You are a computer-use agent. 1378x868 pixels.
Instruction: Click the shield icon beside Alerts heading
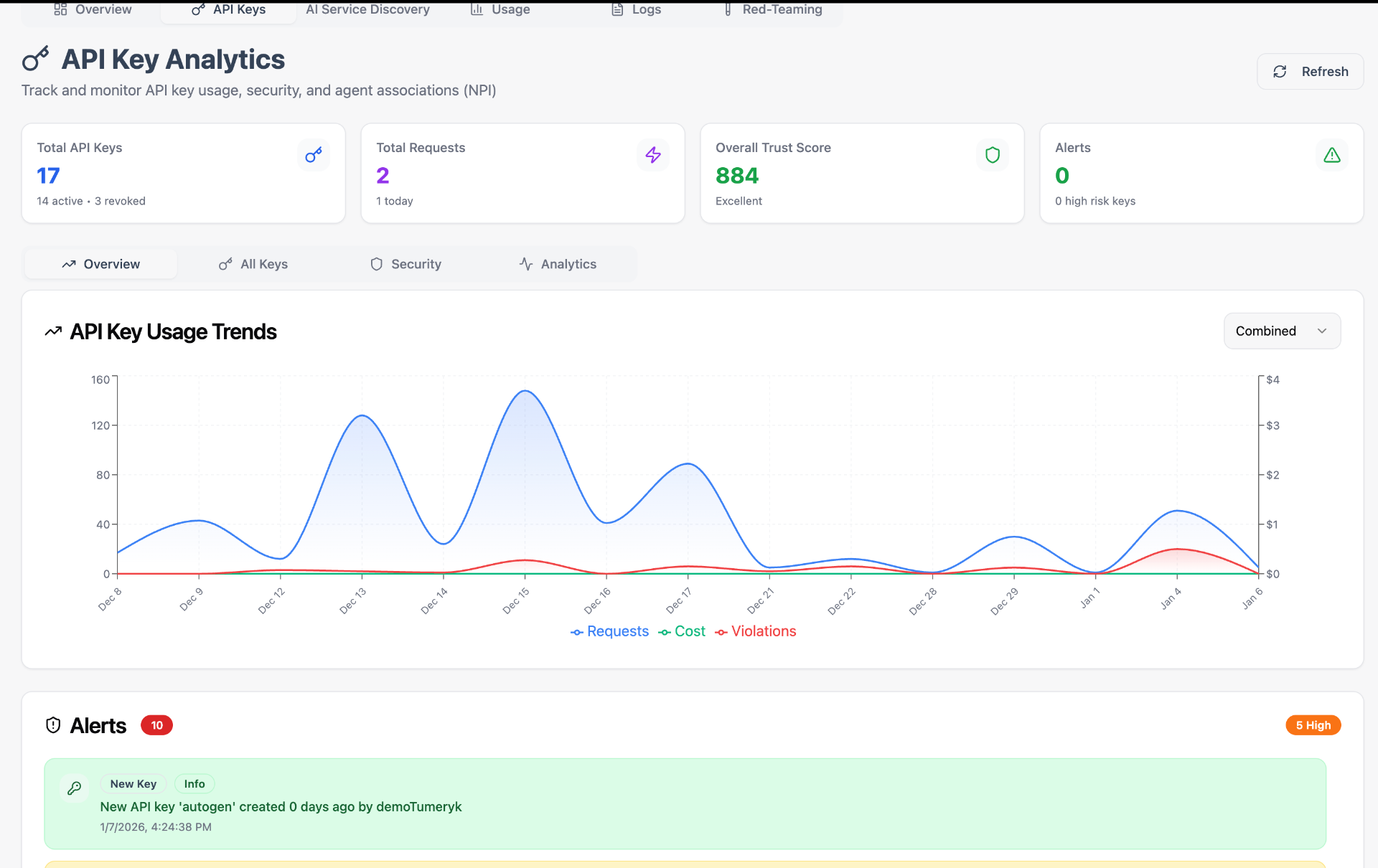(x=53, y=725)
